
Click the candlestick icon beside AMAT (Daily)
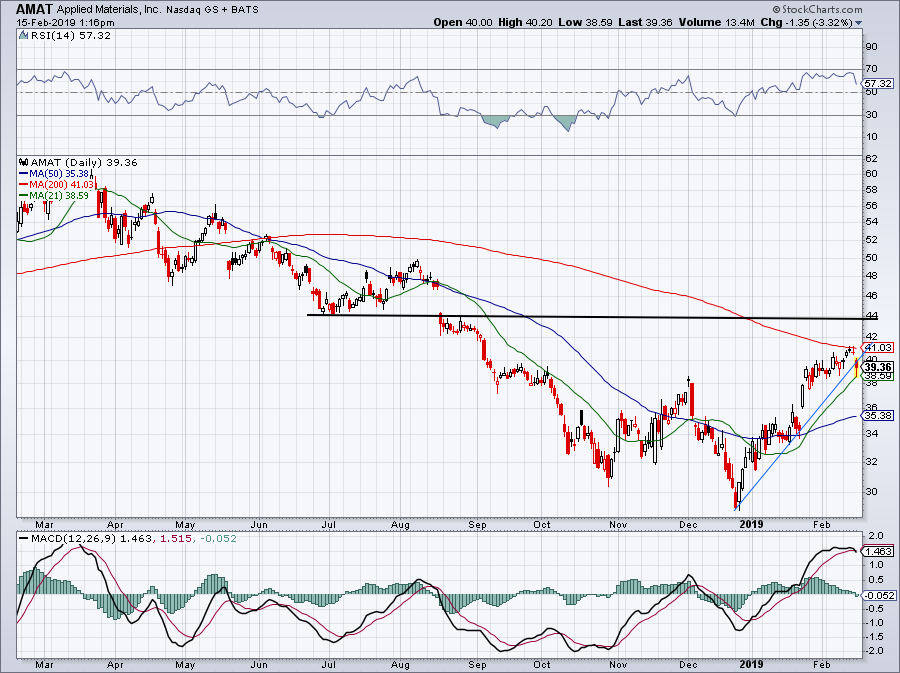click(x=22, y=161)
